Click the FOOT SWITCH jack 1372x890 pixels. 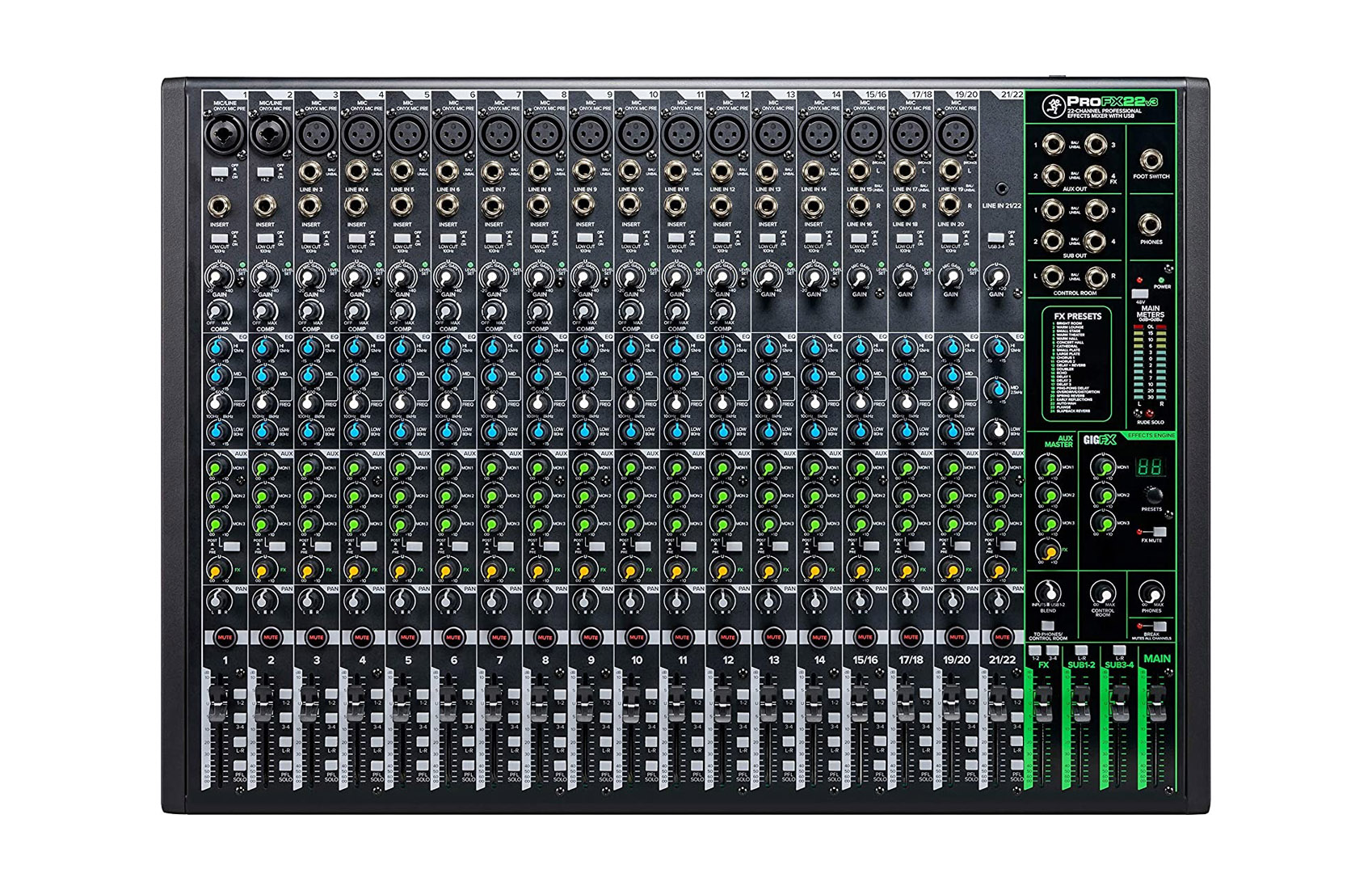point(1151,159)
